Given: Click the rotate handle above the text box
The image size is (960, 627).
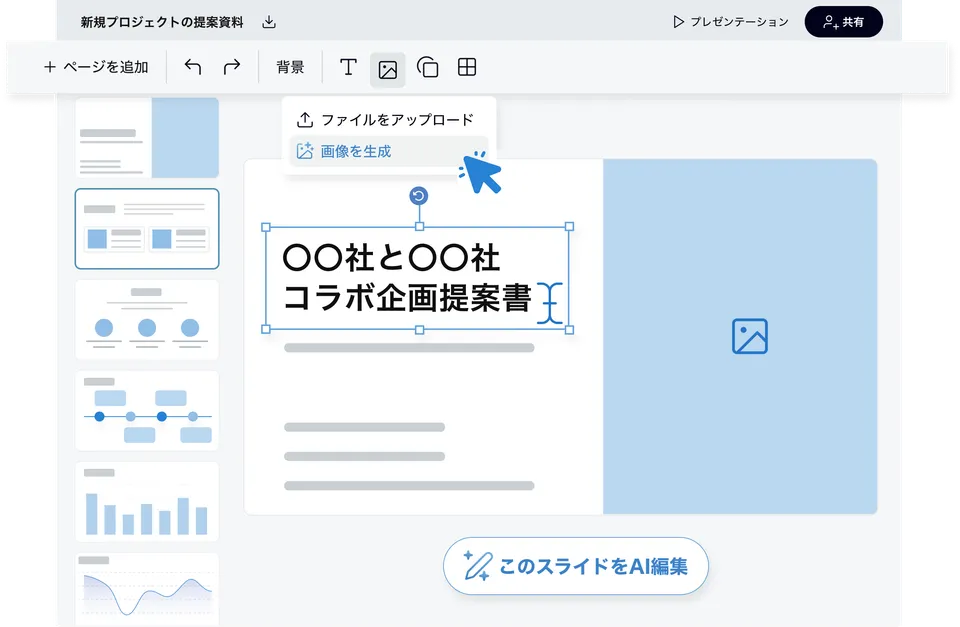Looking at the screenshot, I should click(418, 197).
